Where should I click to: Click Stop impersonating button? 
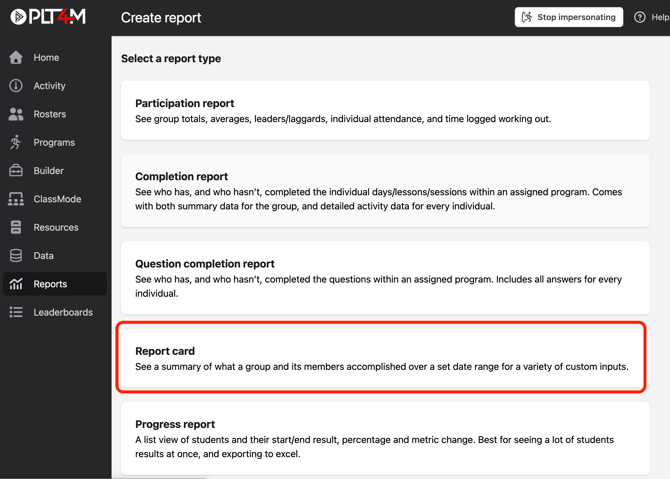pyautogui.click(x=568, y=17)
